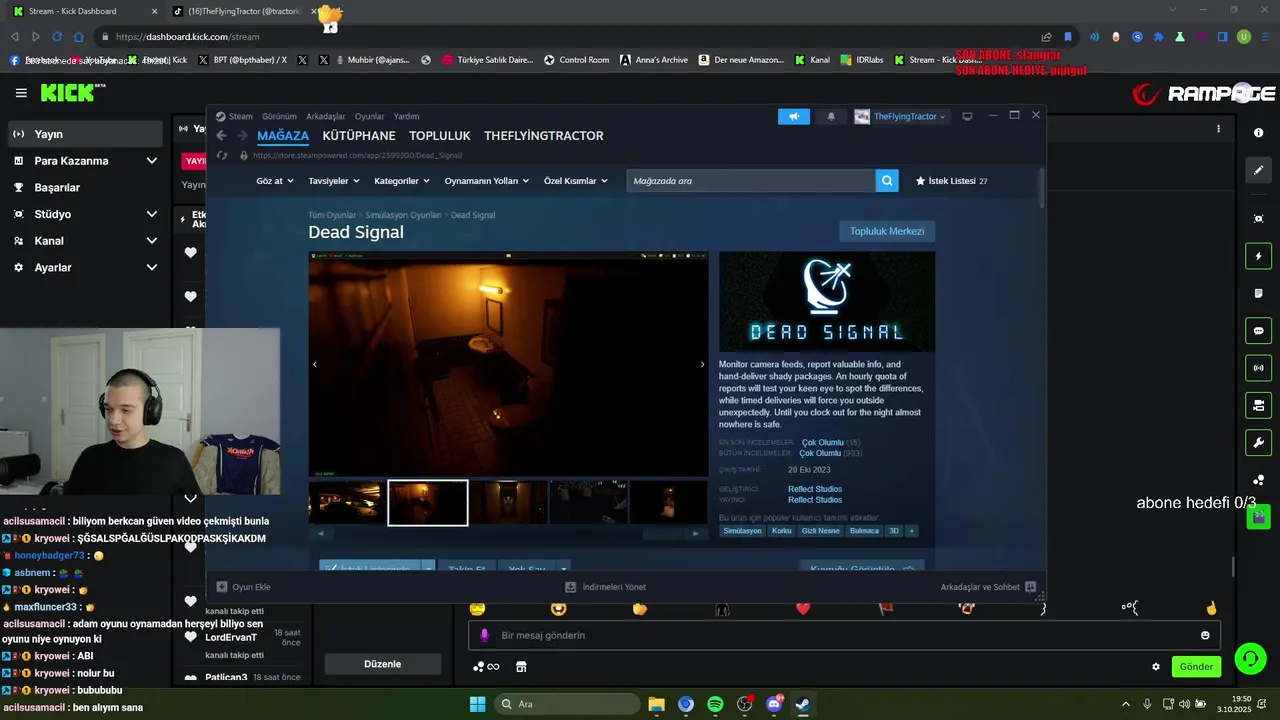Open the chat bubble icon in Kick right sidebar
This screenshot has width=1280, height=720.
tap(1258, 331)
